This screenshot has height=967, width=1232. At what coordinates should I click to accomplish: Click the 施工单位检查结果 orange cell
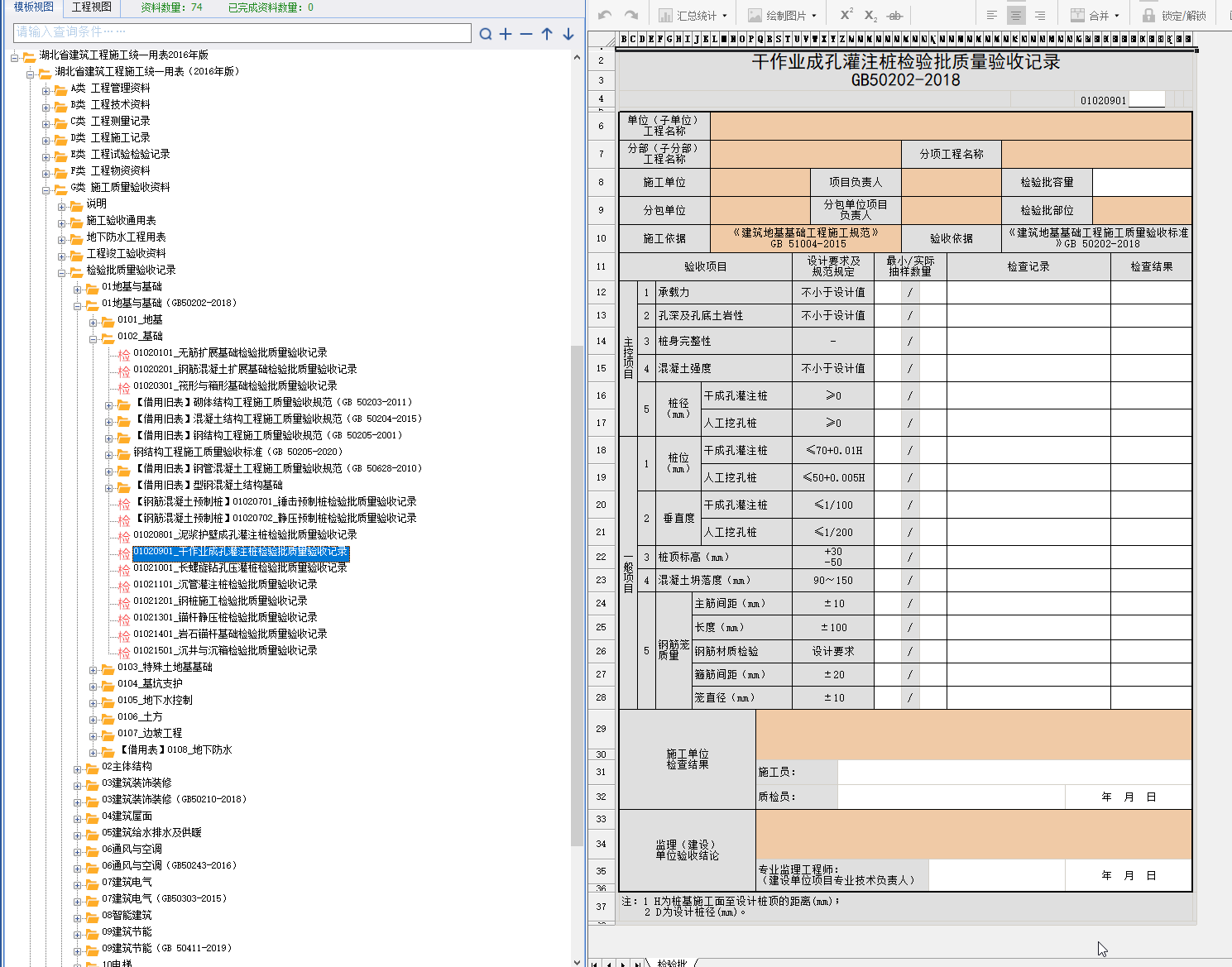[974, 735]
